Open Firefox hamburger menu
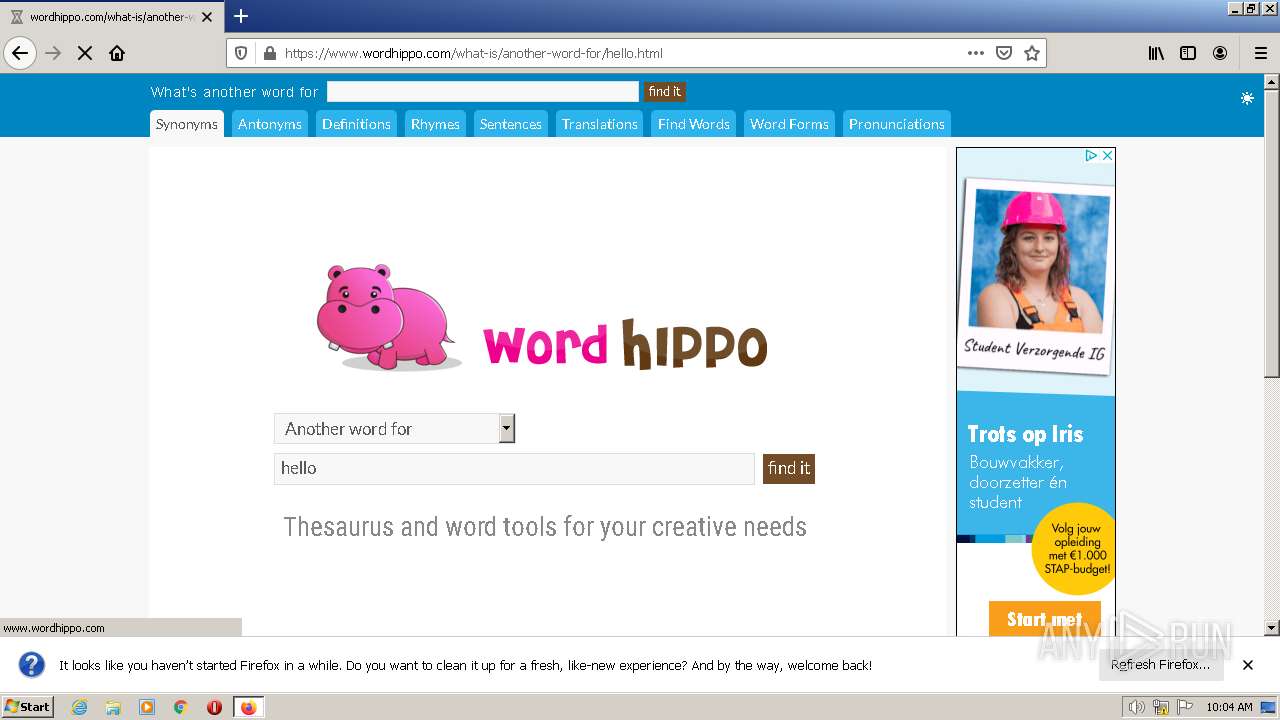Screen dimensions: 1280x720 point(1260,53)
